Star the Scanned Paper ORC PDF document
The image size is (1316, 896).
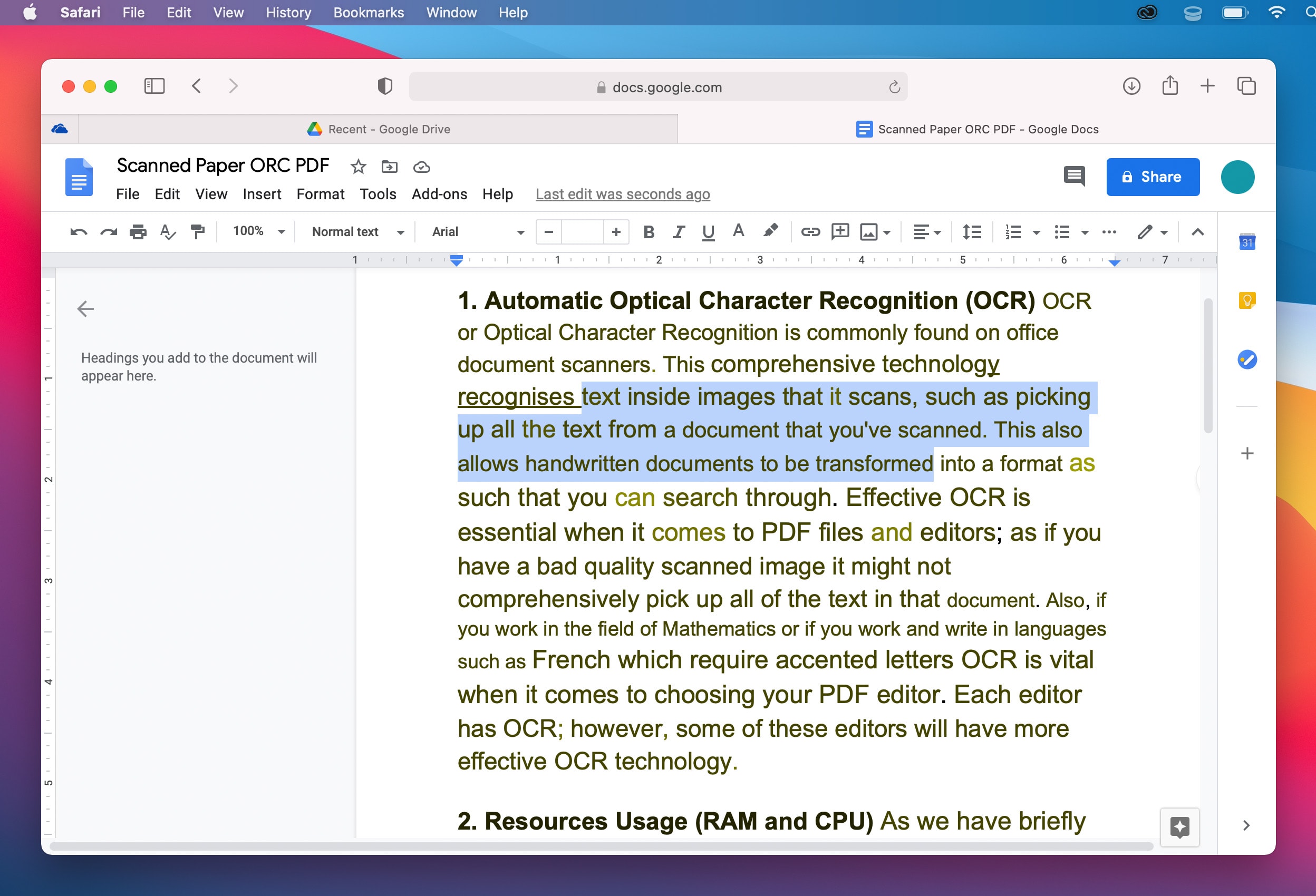pyautogui.click(x=358, y=167)
